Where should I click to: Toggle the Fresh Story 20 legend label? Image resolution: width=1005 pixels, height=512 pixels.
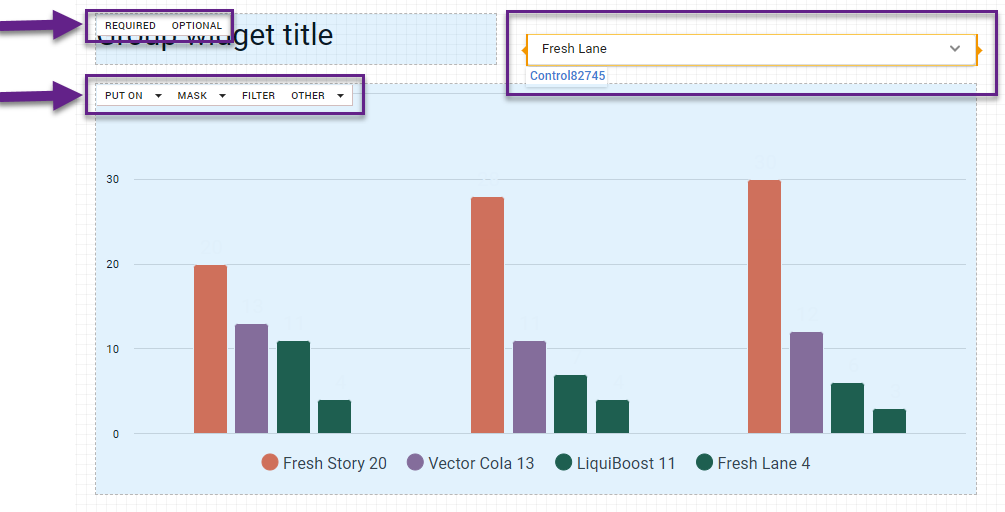pos(334,463)
